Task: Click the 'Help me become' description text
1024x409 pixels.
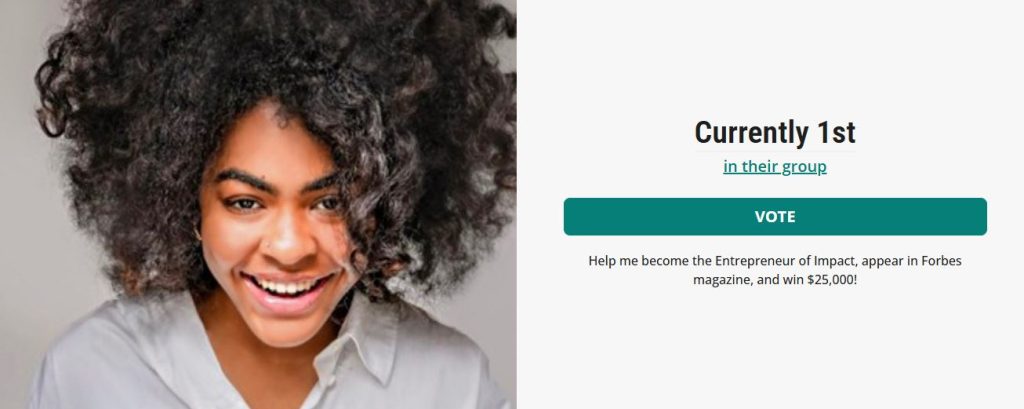Action: pos(775,270)
